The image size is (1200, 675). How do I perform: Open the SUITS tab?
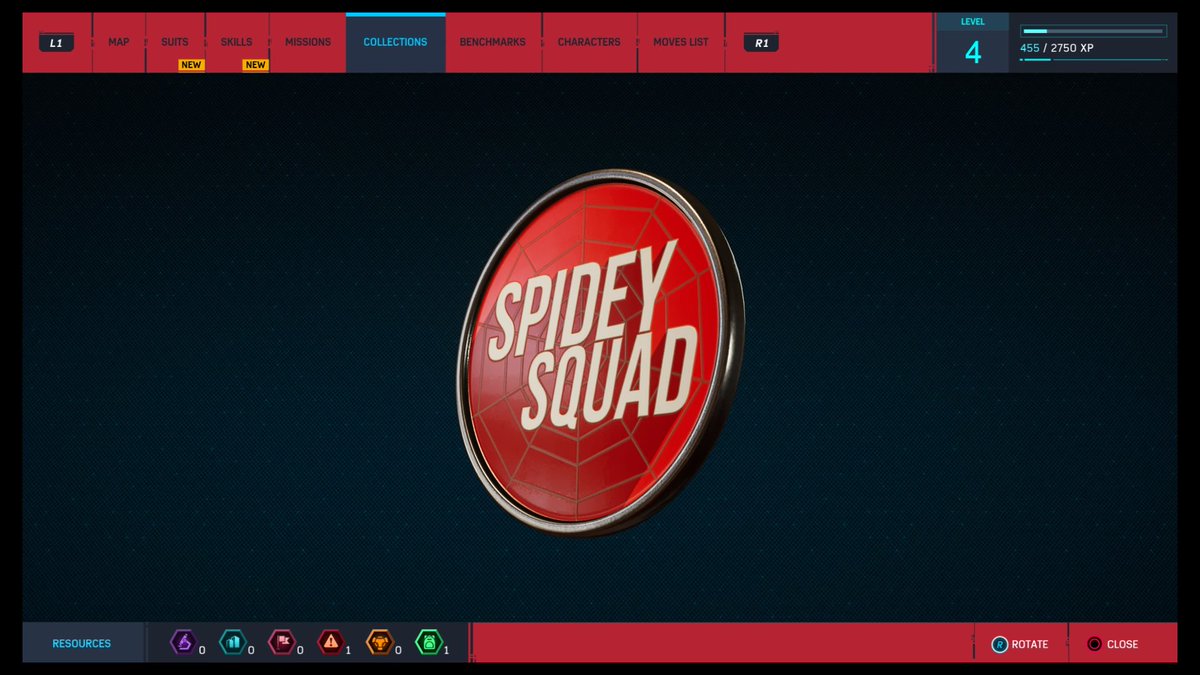(x=175, y=42)
